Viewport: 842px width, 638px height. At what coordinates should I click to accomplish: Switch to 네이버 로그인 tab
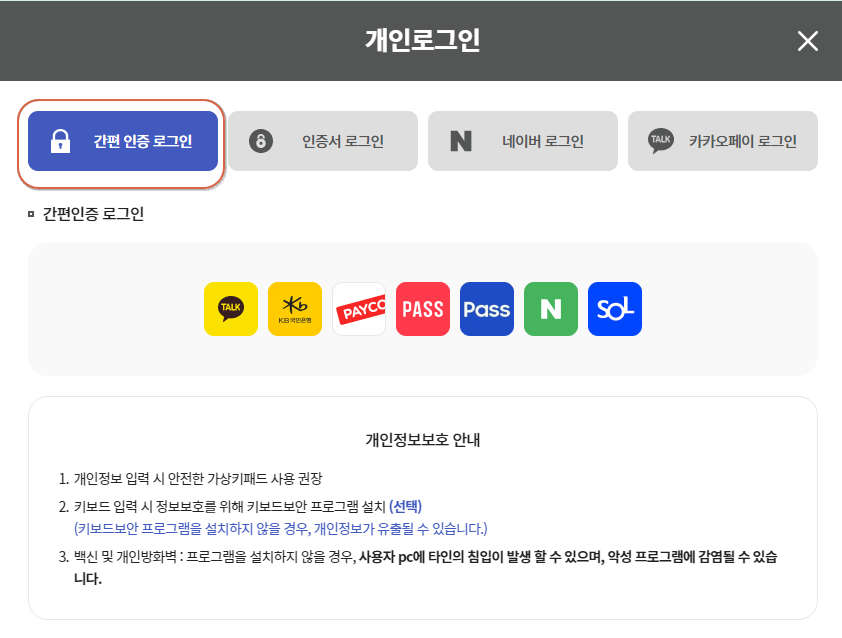pos(522,141)
